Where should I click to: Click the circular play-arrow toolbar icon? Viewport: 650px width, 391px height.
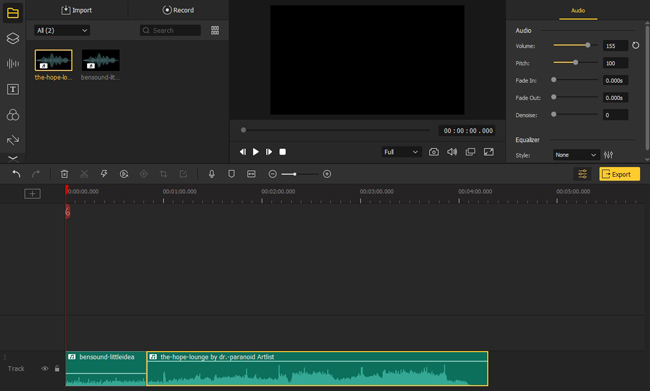[124, 174]
